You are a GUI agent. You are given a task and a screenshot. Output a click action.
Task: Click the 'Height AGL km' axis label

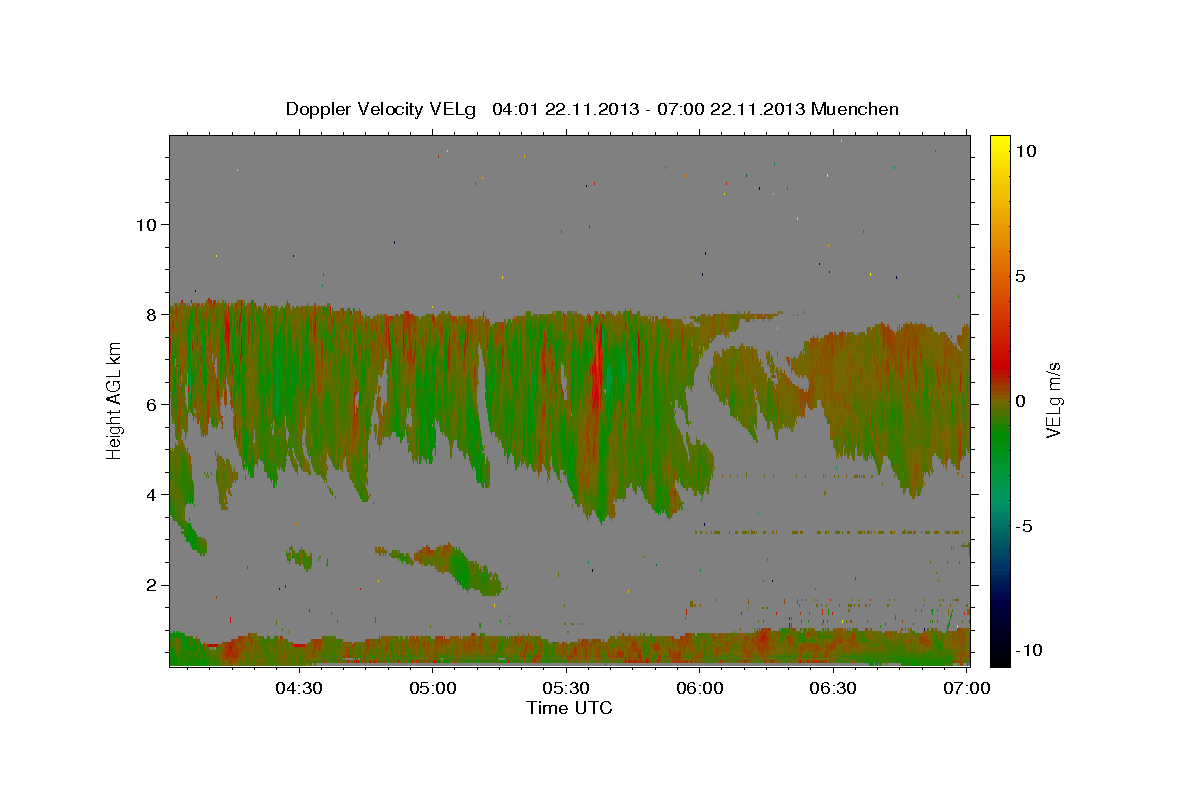click(x=115, y=400)
